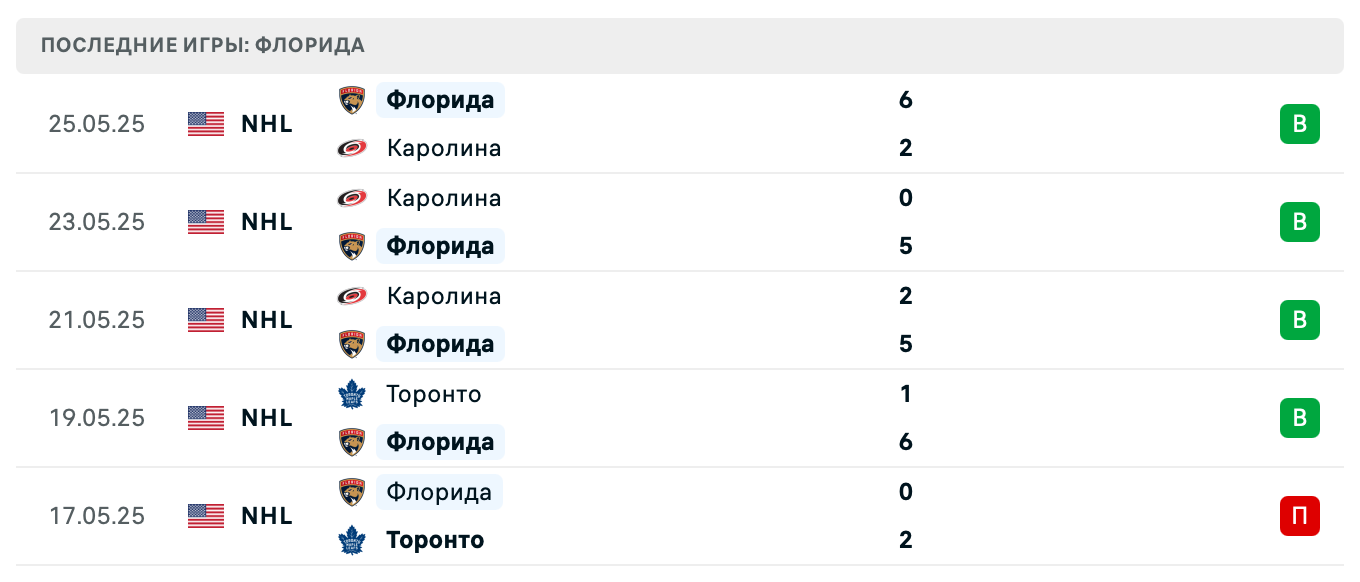Select the Carolina Hurricanes logo in the 23.05.25 match
This screenshot has width=1360, height=582.
pyautogui.click(x=352, y=198)
